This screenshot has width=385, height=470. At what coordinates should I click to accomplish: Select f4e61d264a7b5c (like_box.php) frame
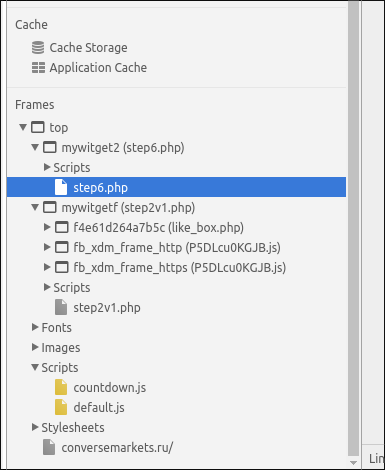pyautogui.click(x=158, y=228)
